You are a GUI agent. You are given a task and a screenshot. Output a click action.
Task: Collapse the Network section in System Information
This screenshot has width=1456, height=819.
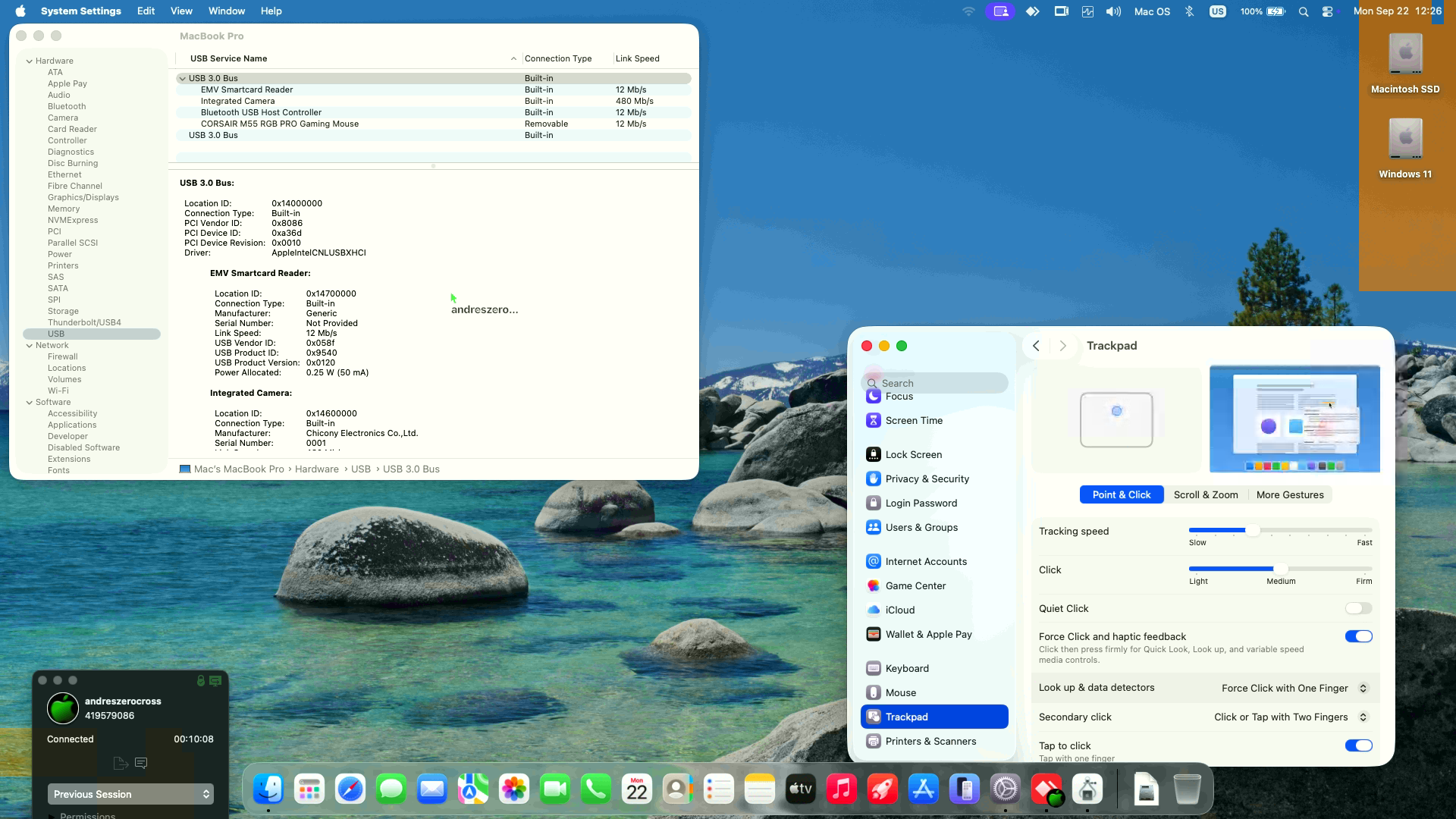coord(30,345)
